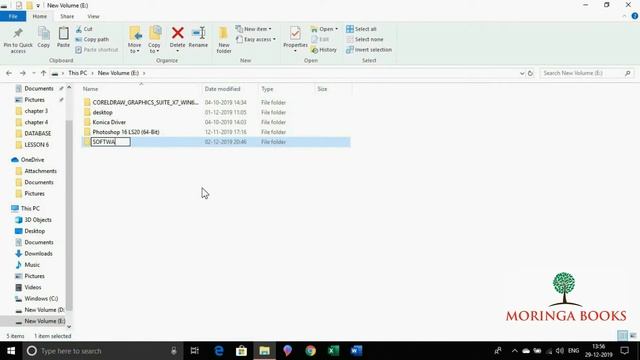The width and height of the screenshot is (640, 360).
Task: Open Downloads in navigation pane
Action: pos(38,253)
